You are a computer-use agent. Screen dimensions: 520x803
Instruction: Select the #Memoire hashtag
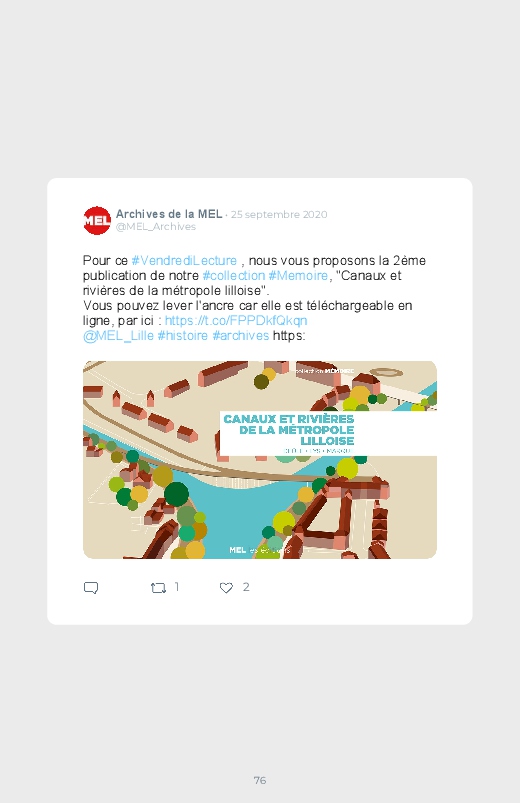pyautogui.click(x=298, y=276)
